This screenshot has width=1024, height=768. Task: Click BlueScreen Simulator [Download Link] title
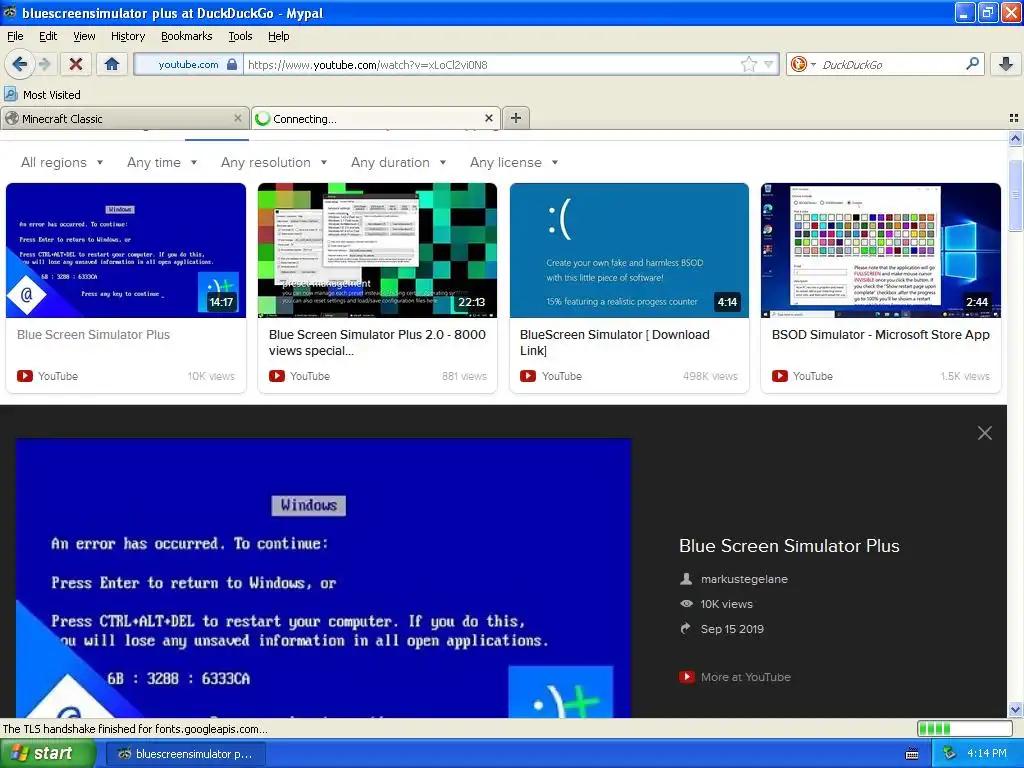tap(615, 342)
